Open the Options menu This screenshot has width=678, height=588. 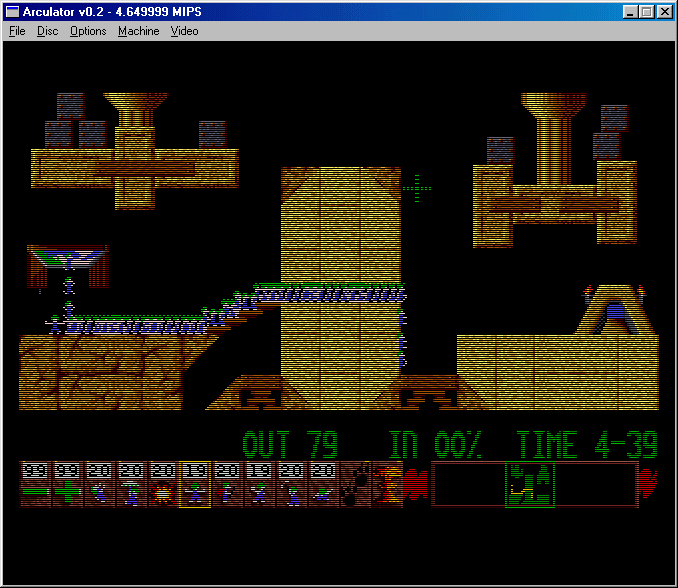[x=88, y=31]
